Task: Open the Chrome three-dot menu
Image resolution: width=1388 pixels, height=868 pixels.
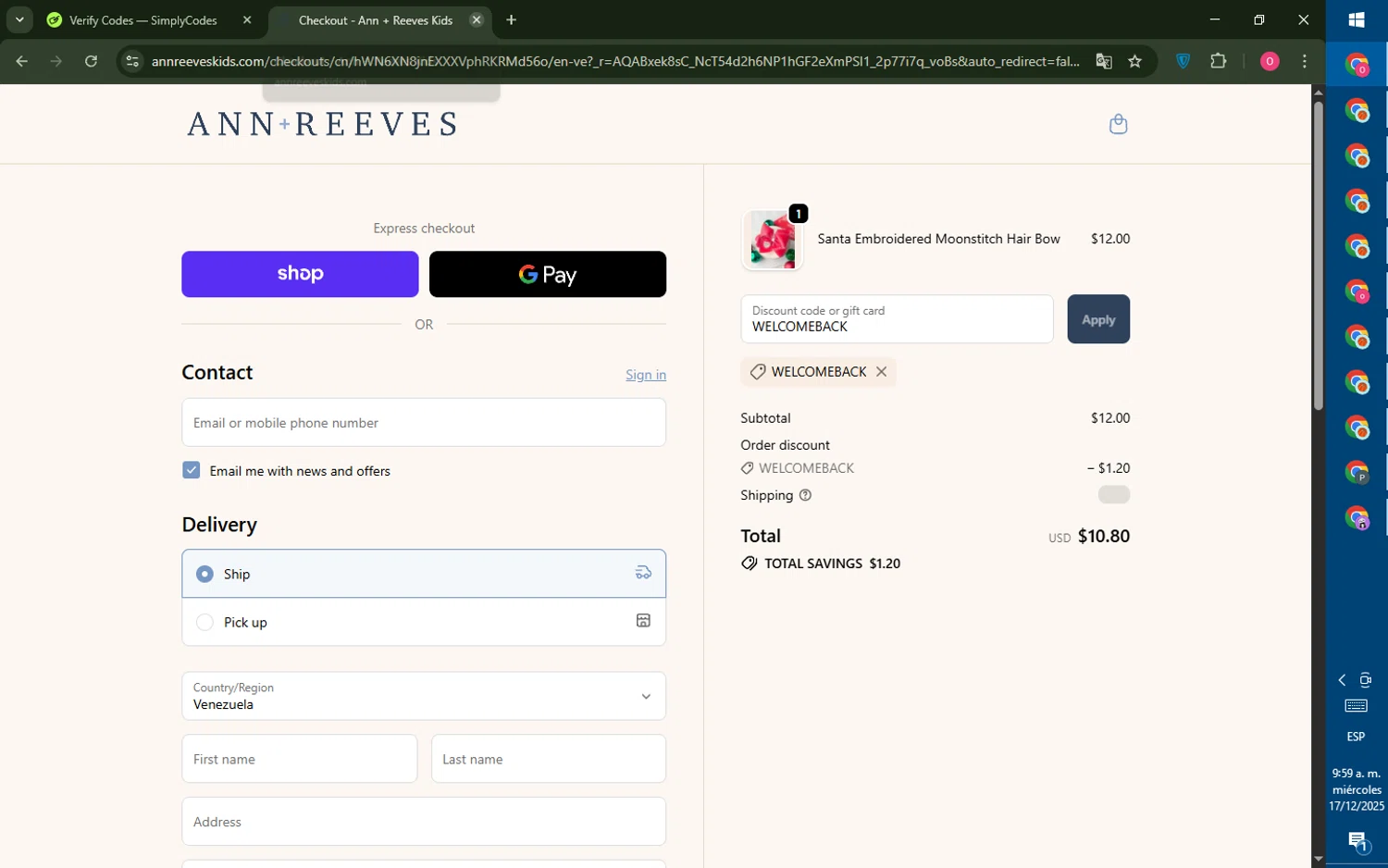Action: coord(1305,61)
